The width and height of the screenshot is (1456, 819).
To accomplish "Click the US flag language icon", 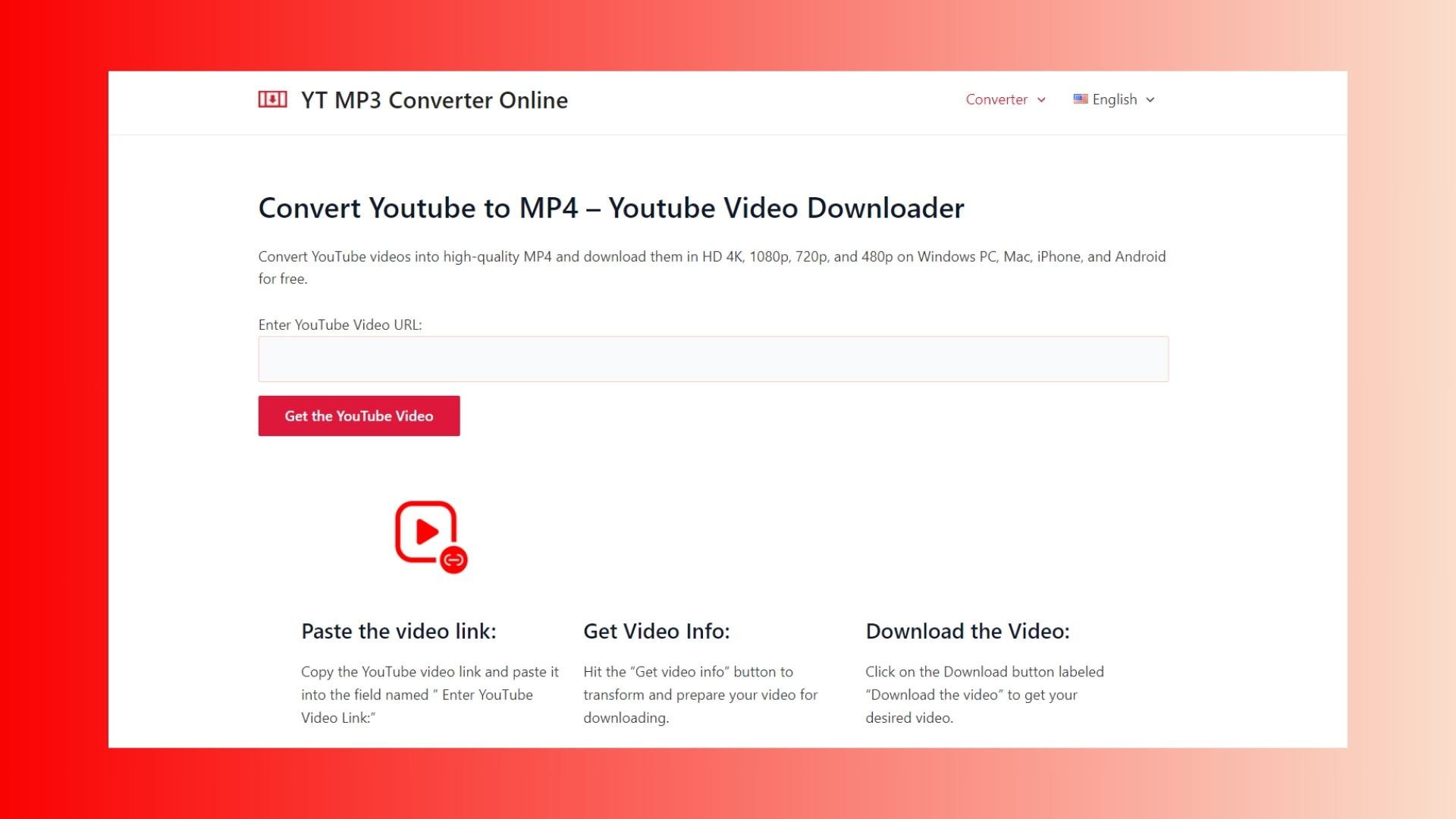I will point(1081,99).
